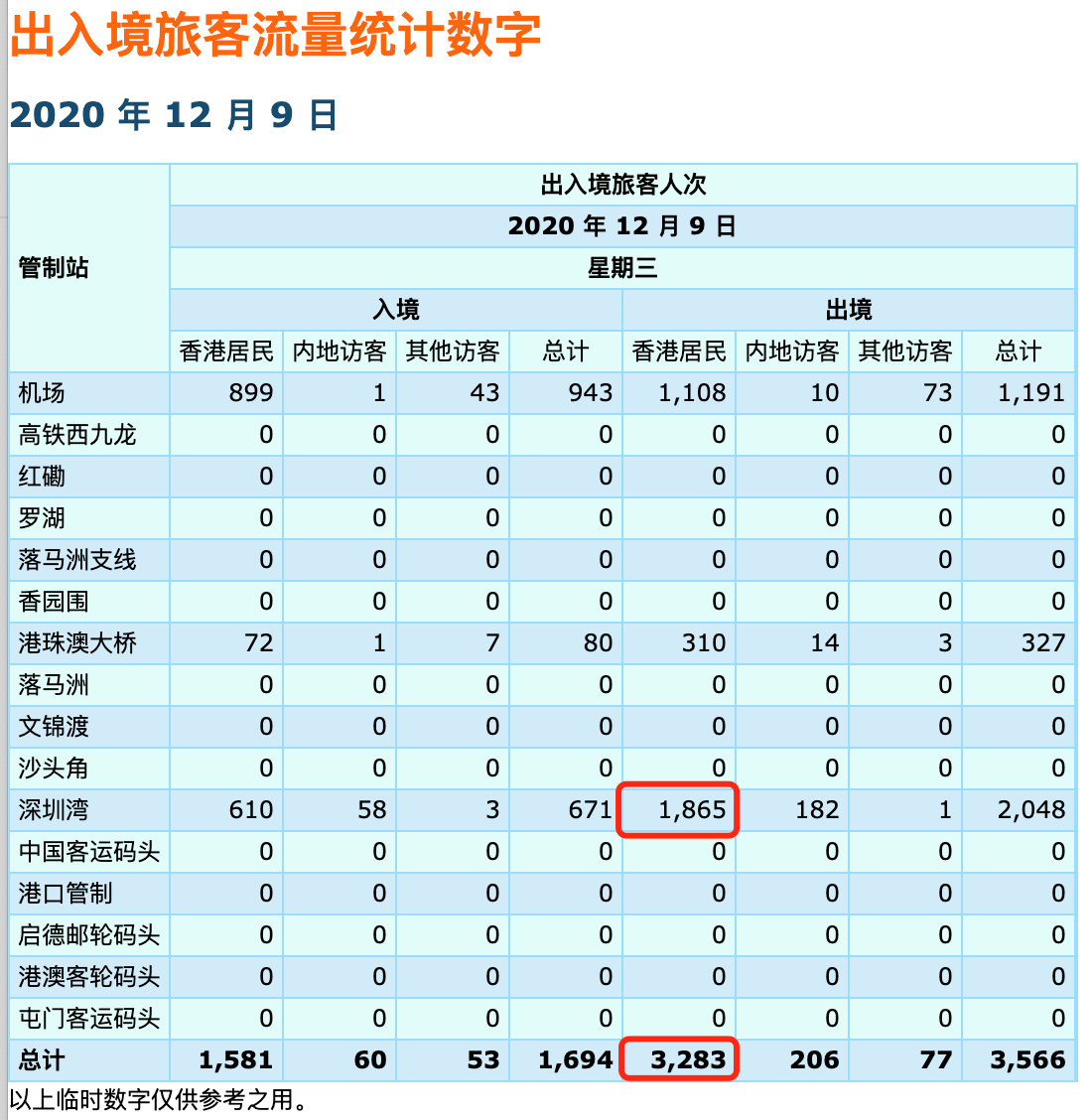Viewport: 1092px width, 1120px height.
Task: Click the 深圳湾 row label
Action: tap(54, 810)
